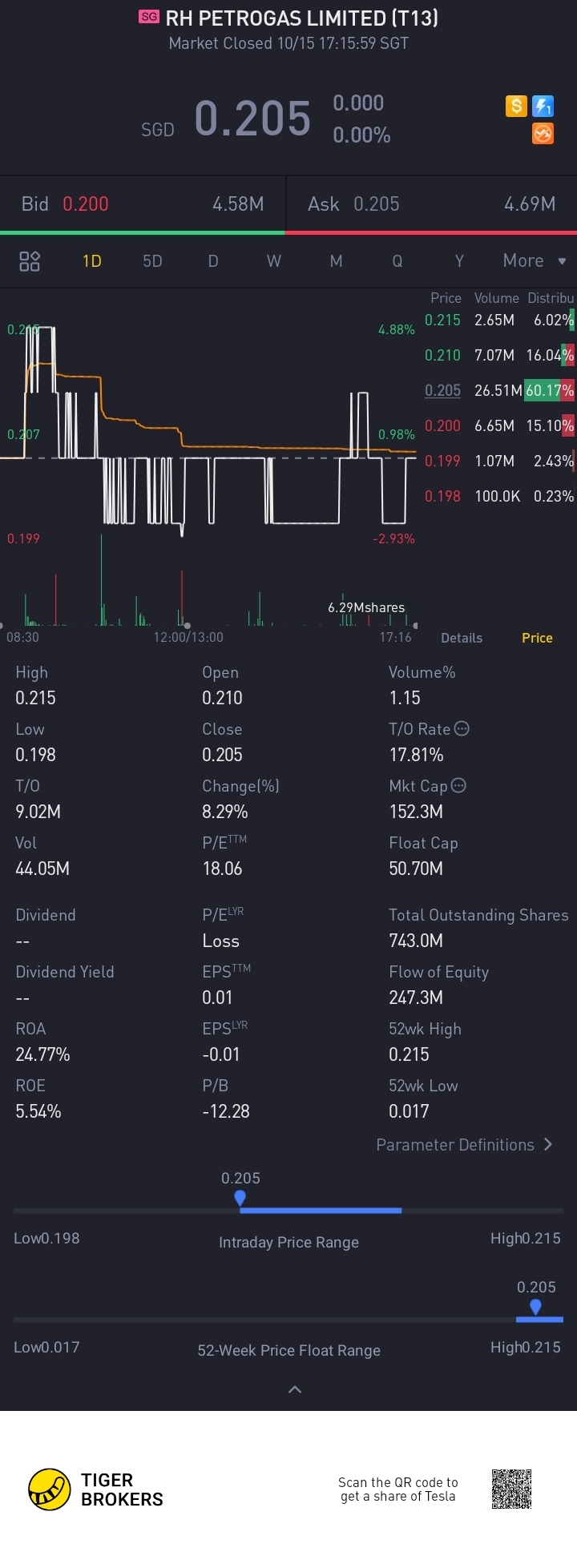Tap the Total Outstanding Shares value 743.0M

click(x=416, y=941)
